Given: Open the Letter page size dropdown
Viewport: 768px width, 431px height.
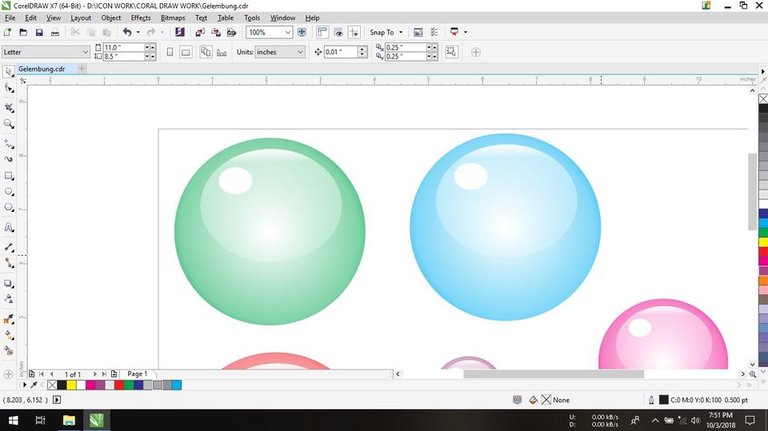Looking at the screenshot, I should [x=84, y=52].
